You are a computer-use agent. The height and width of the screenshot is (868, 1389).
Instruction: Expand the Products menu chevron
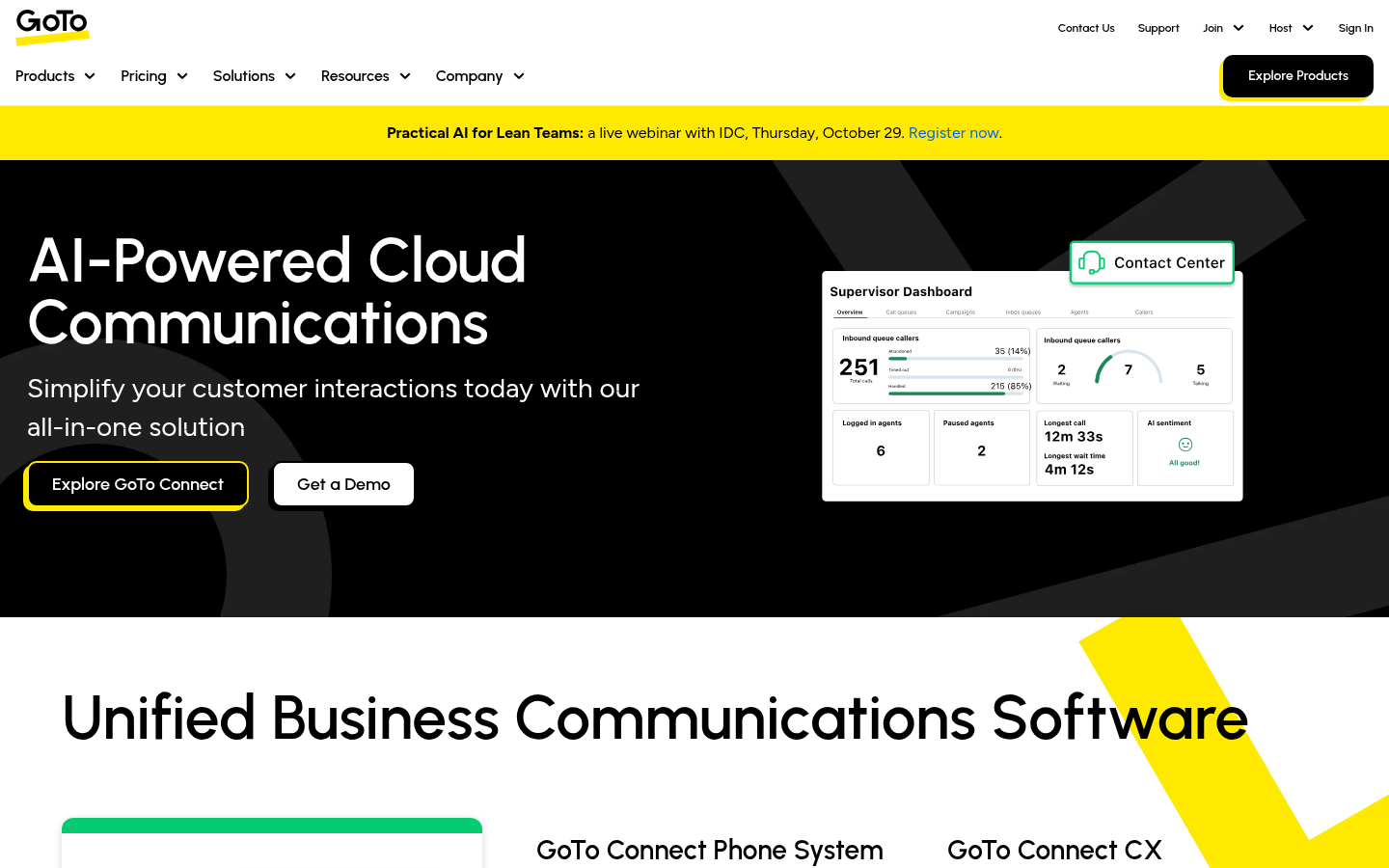click(x=90, y=76)
